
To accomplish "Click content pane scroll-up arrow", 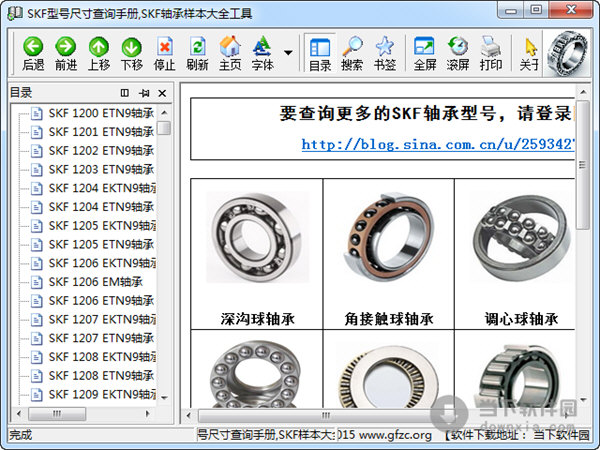I will (583, 92).
